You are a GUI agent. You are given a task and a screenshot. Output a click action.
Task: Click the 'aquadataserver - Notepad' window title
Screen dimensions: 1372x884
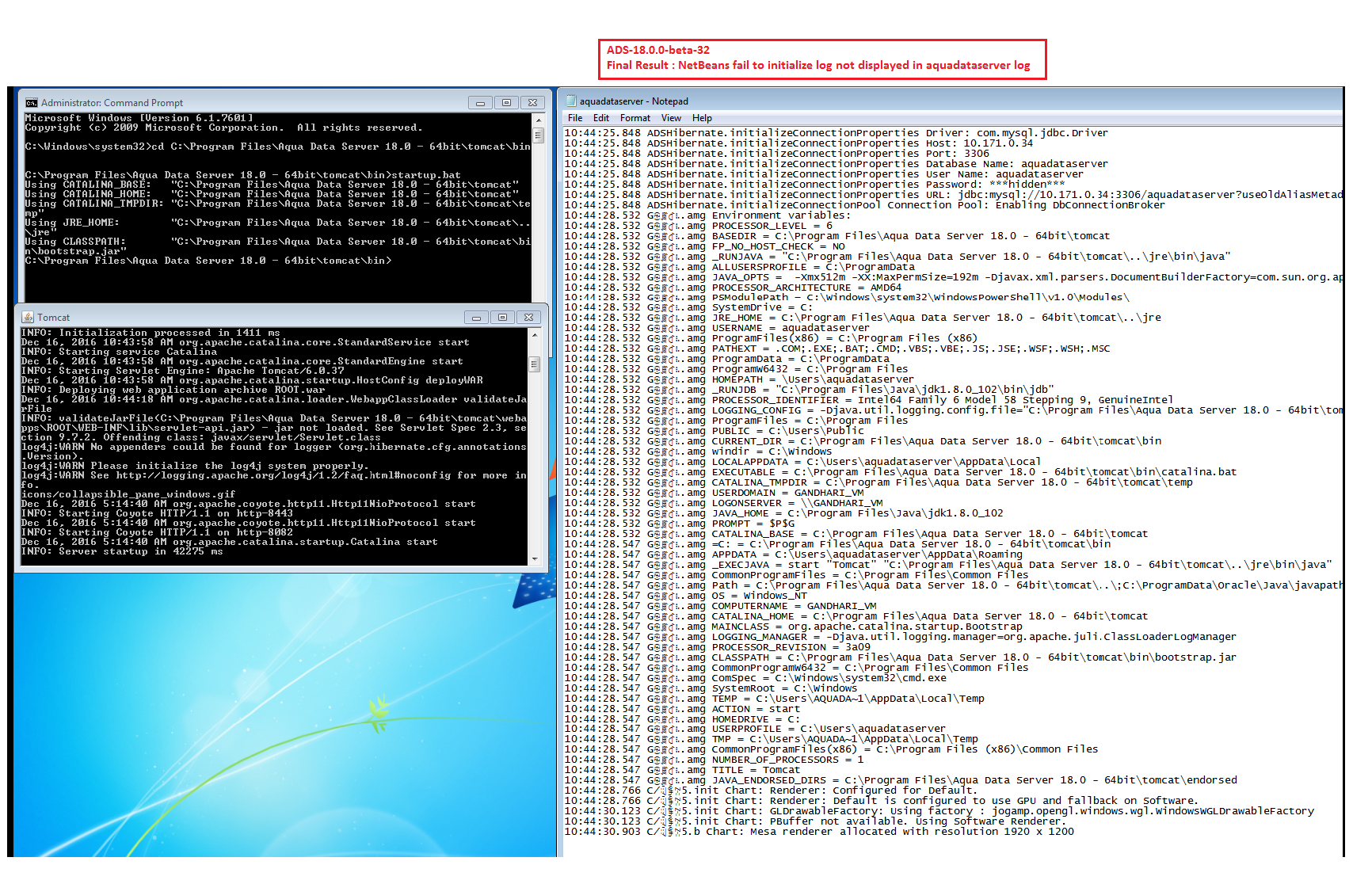tap(634, 101)
